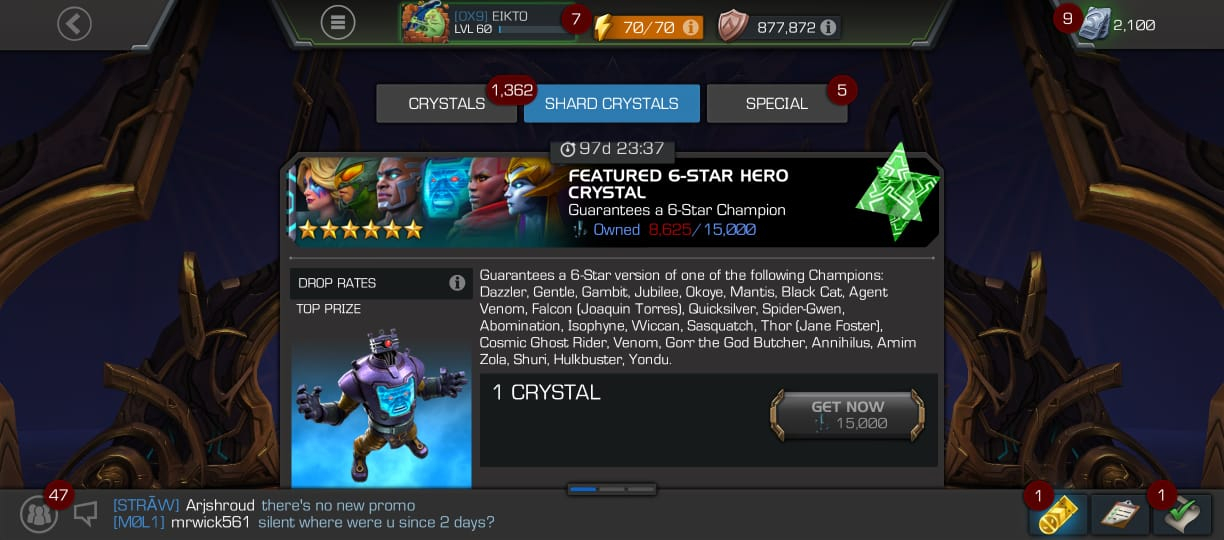The image size is (1224, 540).
Task: Go back with the arrow icon
Action: 74,23
